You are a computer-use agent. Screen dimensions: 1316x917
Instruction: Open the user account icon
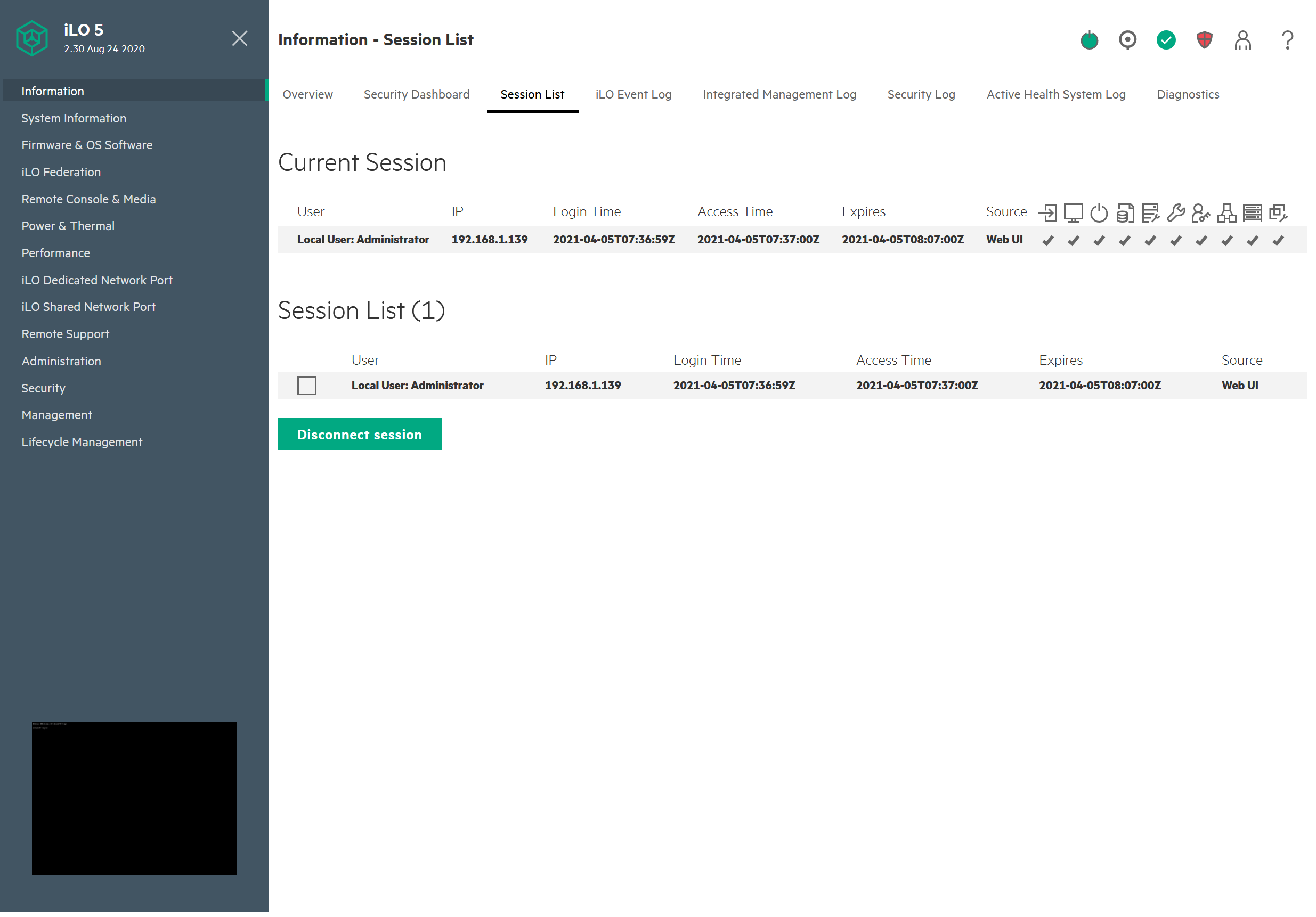[x=1242, y=40]
